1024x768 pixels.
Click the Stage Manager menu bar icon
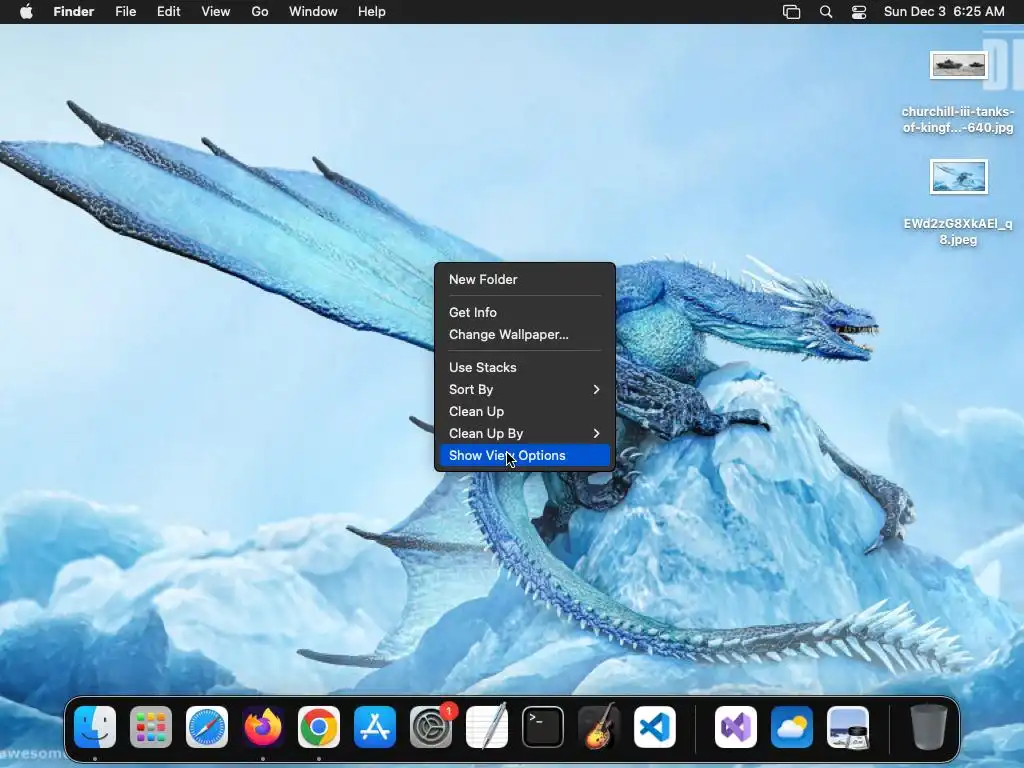pos(792,12)
